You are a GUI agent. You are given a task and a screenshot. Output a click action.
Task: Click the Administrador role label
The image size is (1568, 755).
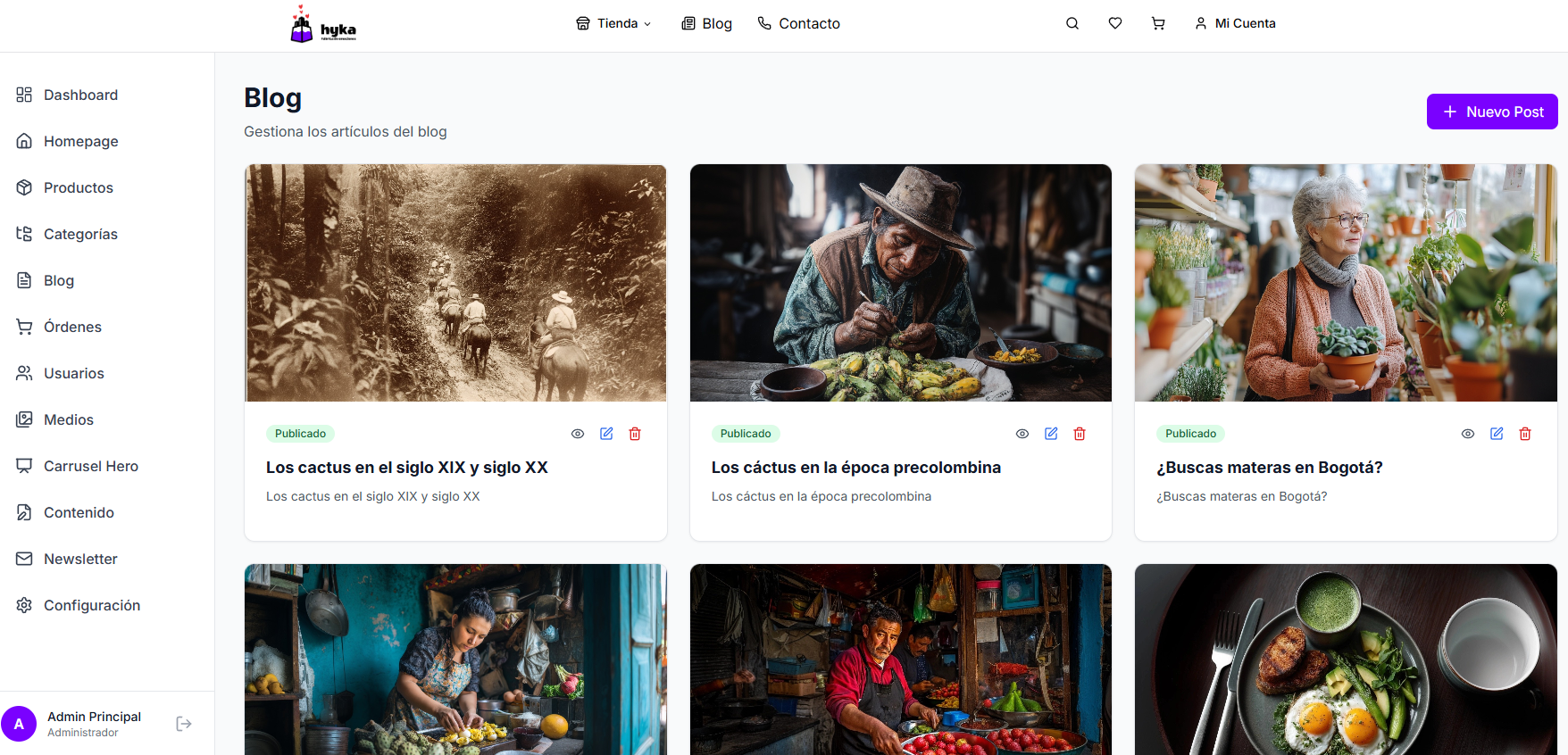pyautogui.click(x=83, y=733)
